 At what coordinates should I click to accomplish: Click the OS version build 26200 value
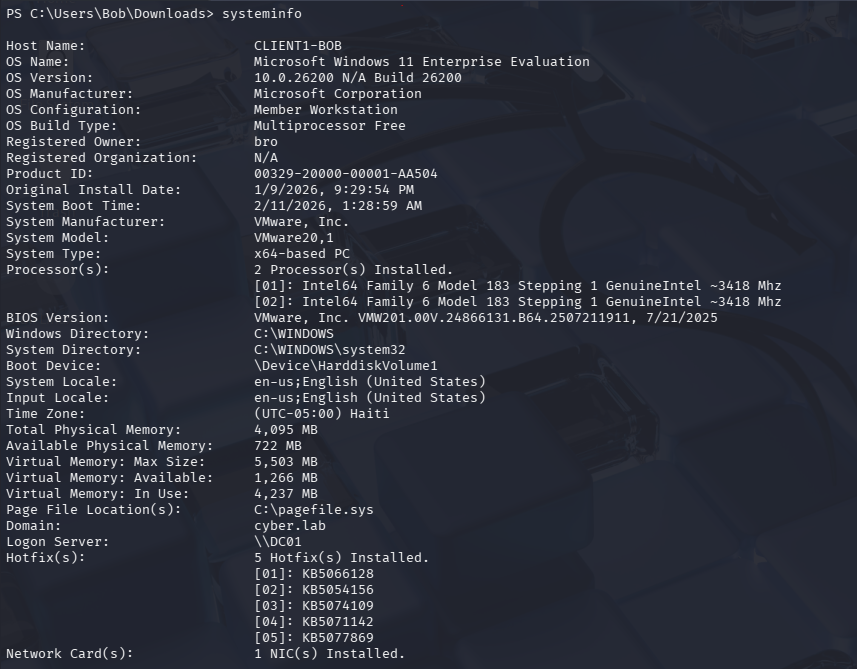(357, 78)
